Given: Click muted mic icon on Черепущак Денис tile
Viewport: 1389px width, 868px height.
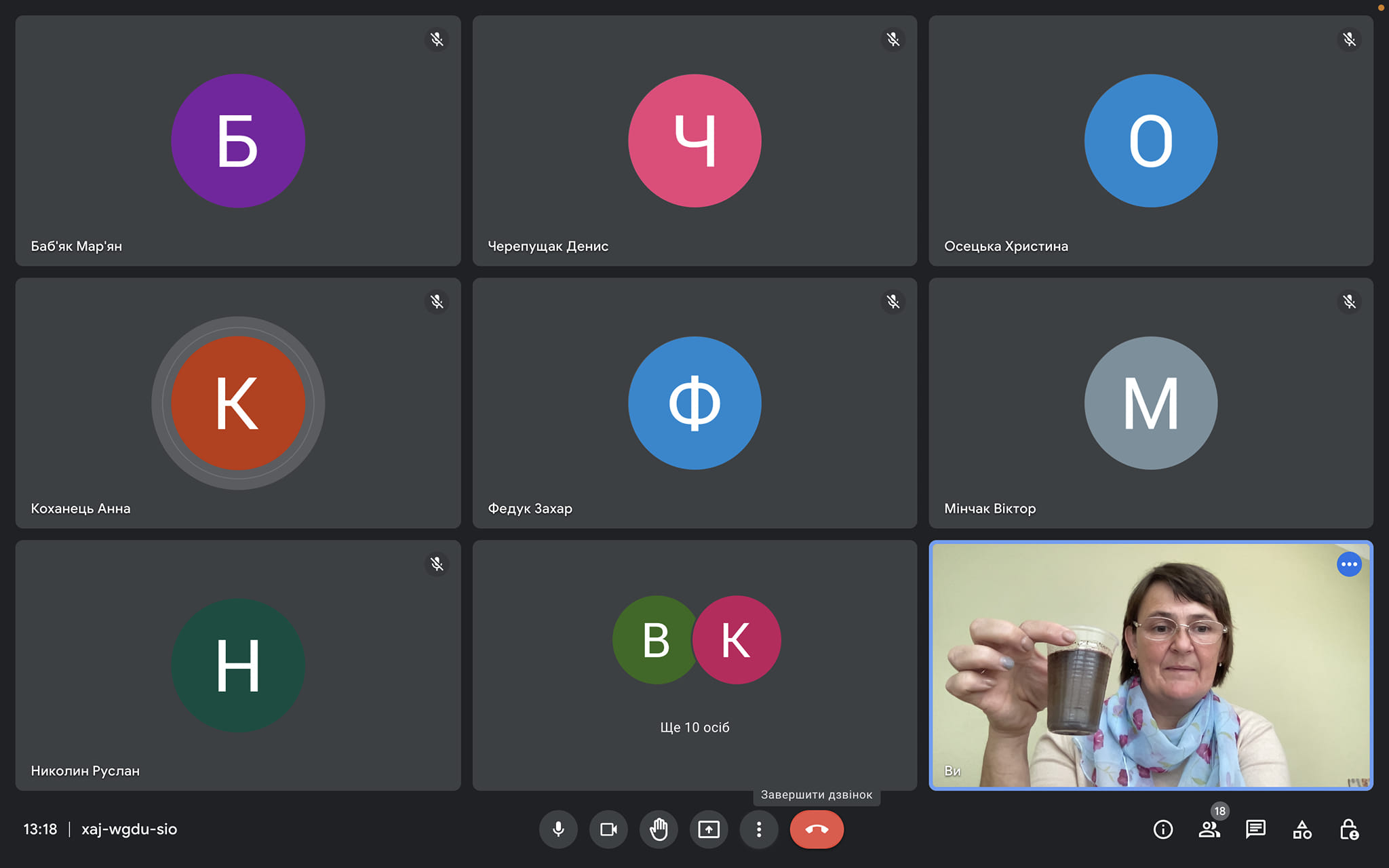Looking at the screenshot, I should click(x=893, y=39).
